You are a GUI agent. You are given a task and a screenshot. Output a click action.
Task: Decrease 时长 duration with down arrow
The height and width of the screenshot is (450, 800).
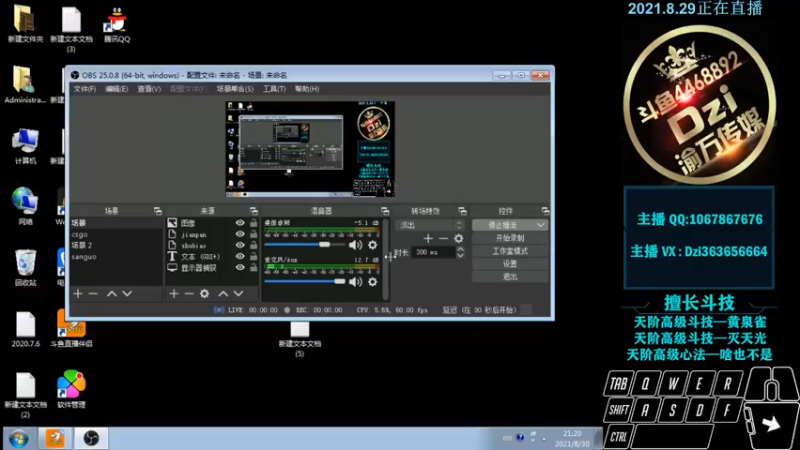pyautogui.click(x=460, y=255)
